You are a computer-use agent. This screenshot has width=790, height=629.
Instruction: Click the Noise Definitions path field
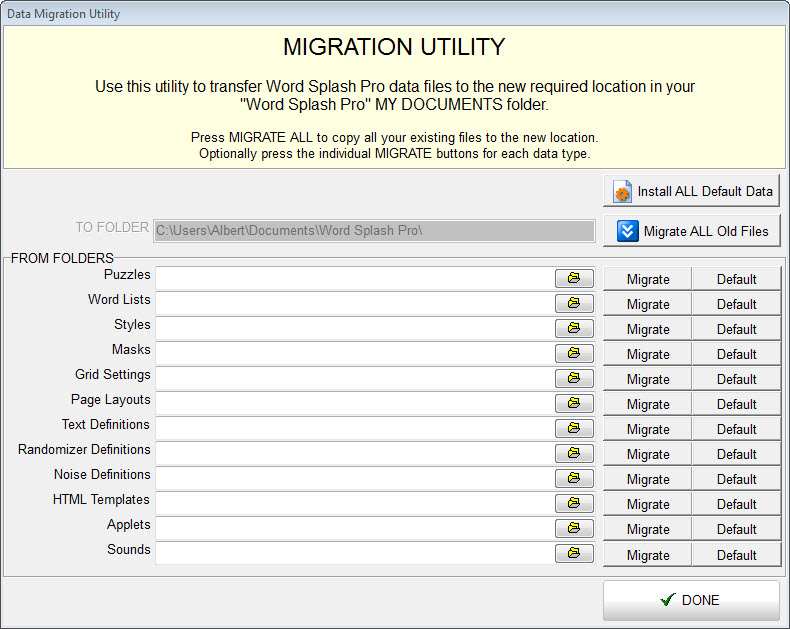pos(355,478)
